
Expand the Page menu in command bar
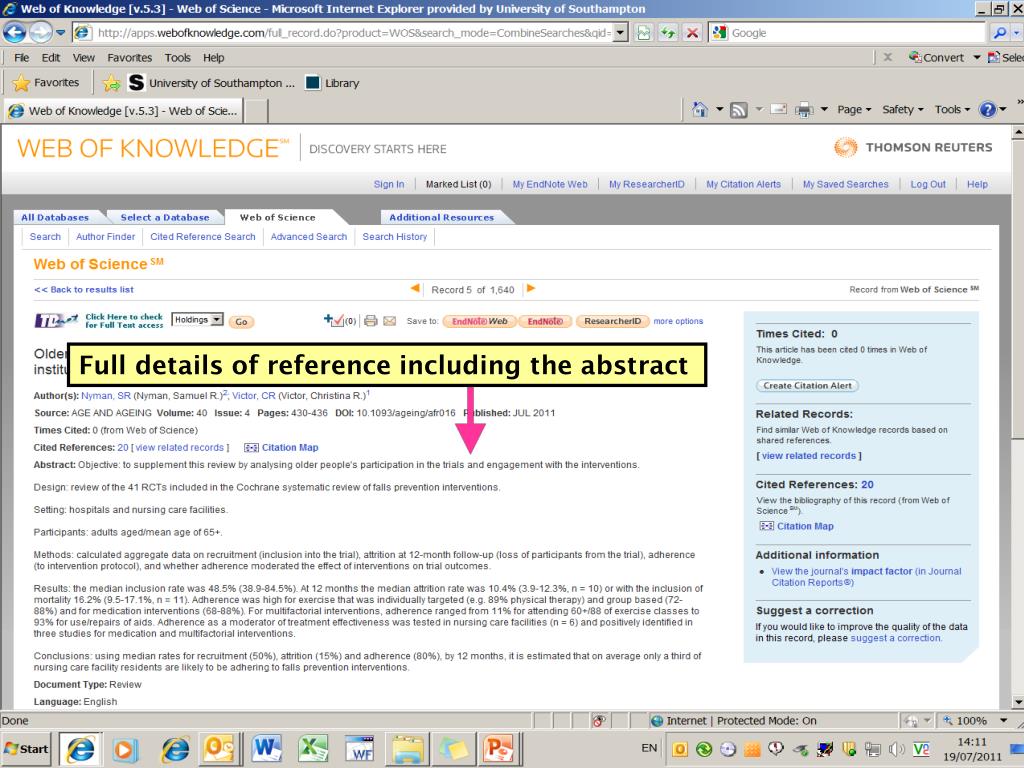854,110
